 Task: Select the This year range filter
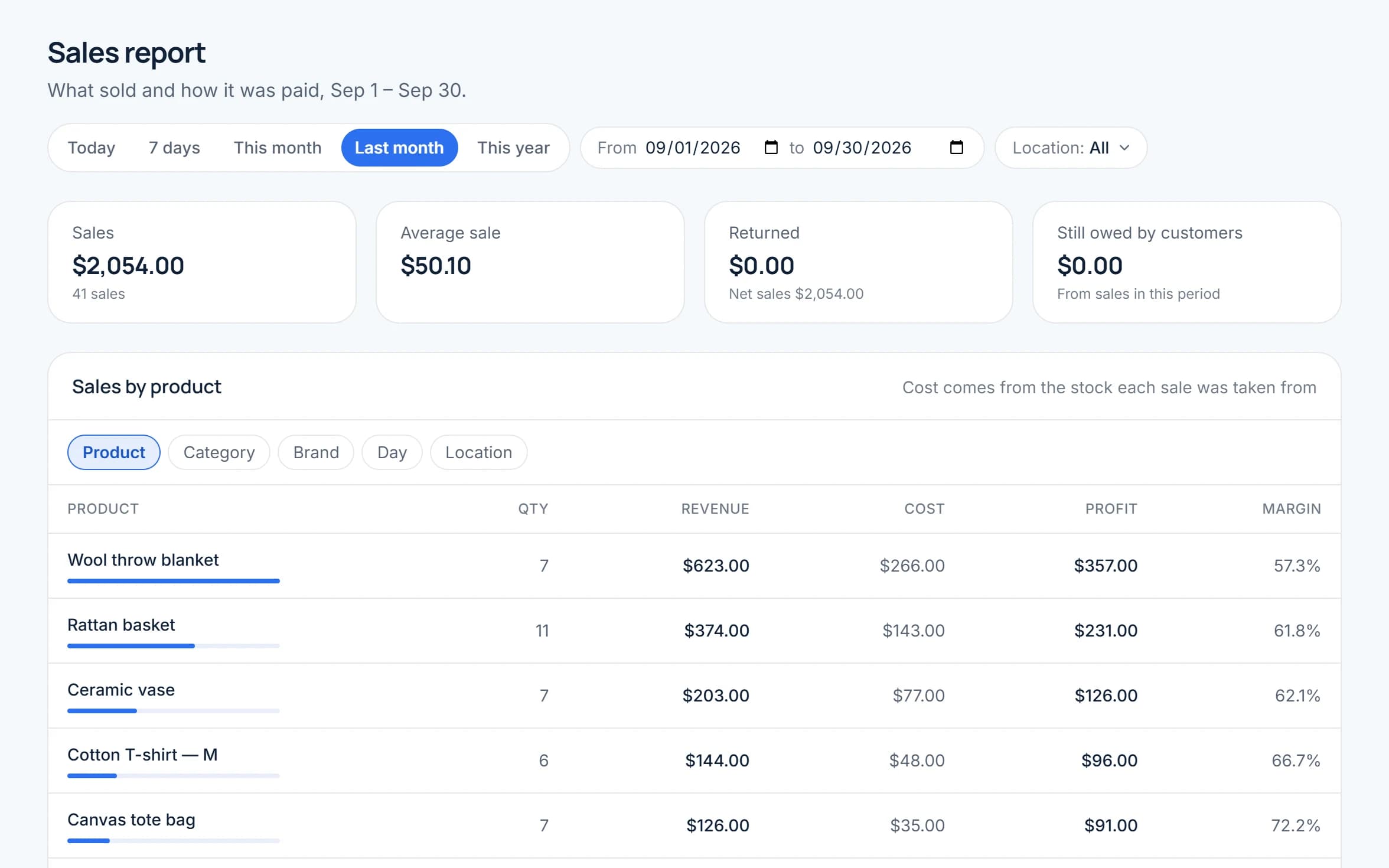(513, 148)
